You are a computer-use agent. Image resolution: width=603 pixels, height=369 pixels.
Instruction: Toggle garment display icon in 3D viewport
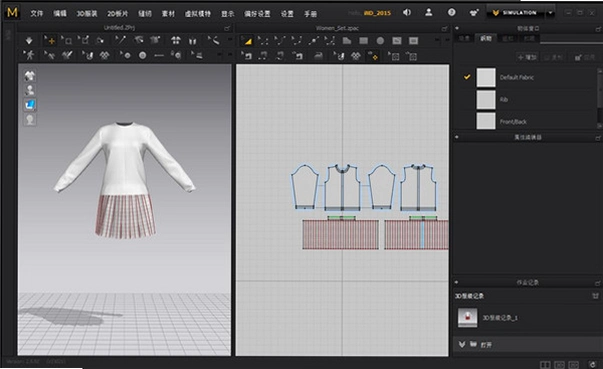point(30,76)
